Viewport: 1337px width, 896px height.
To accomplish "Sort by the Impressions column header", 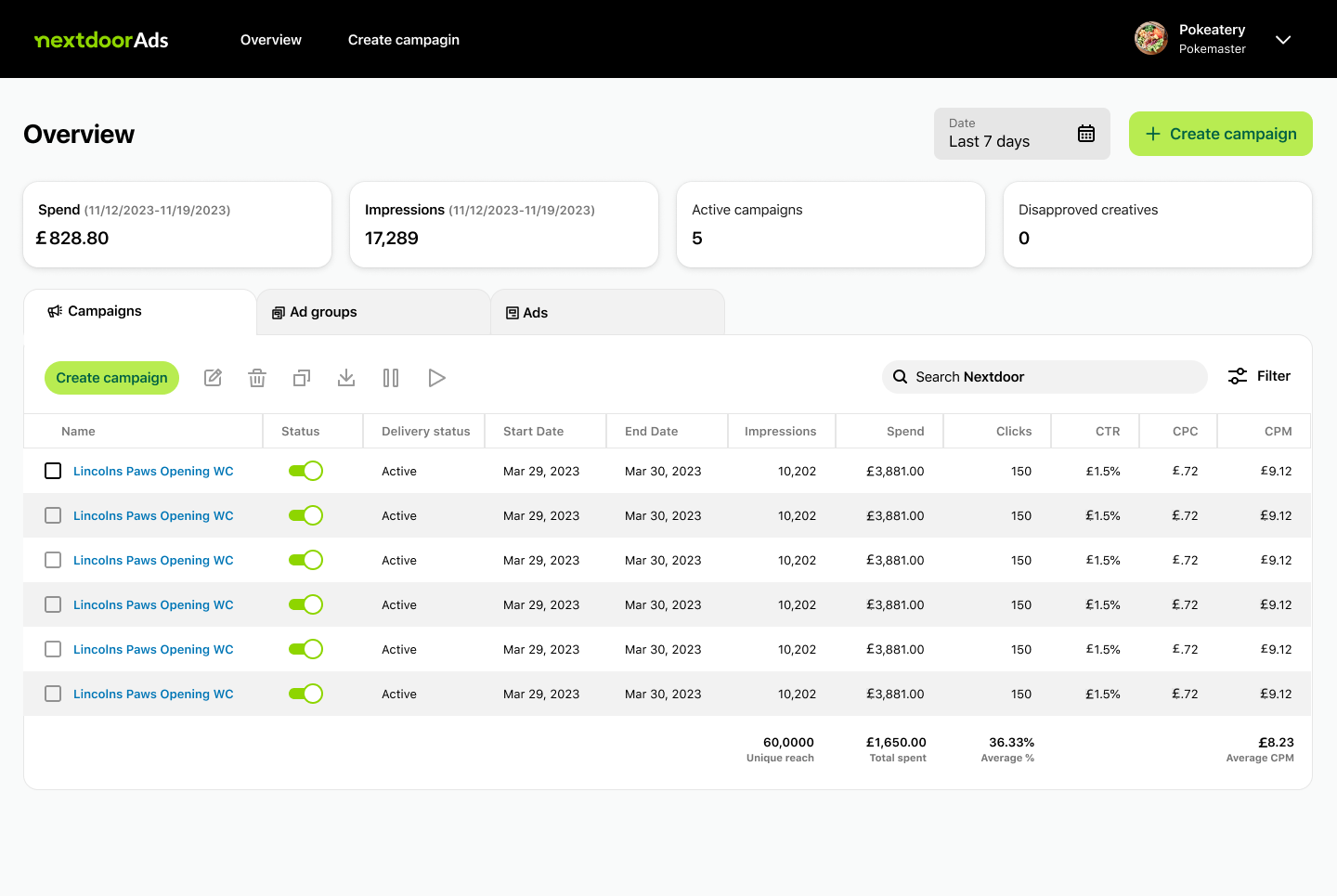I will point(780,431).
